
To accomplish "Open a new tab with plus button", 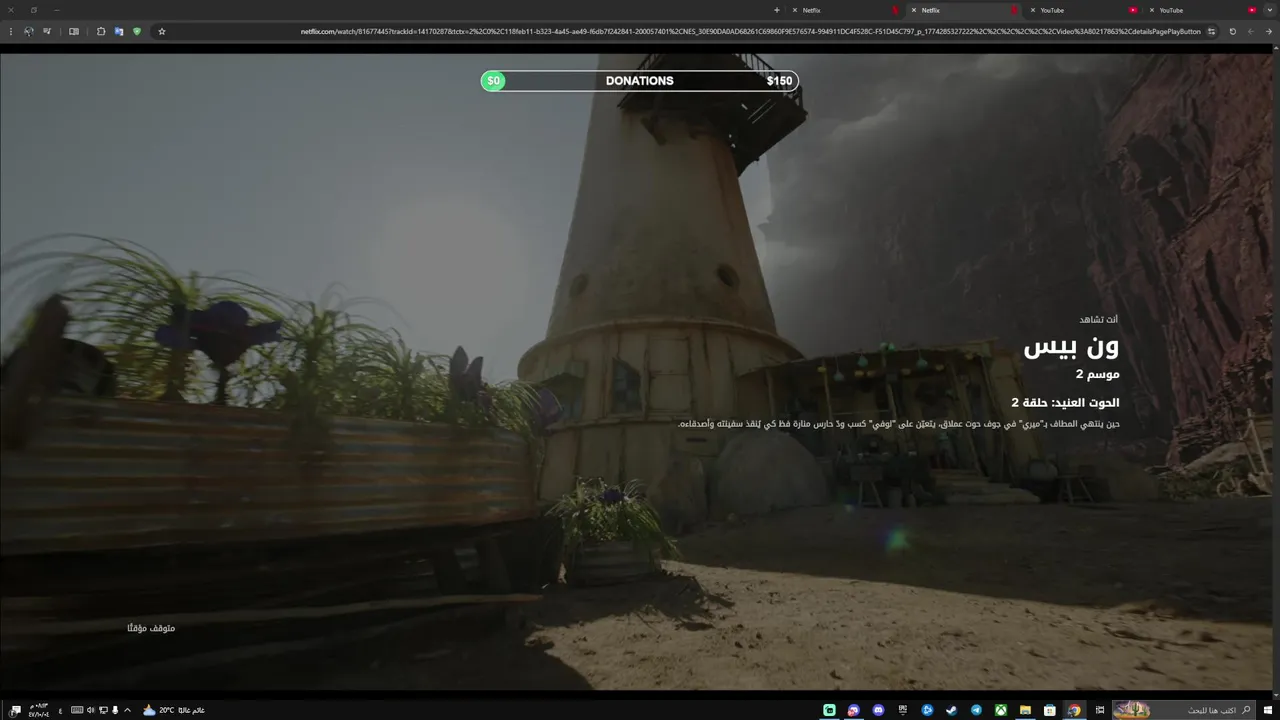I will pos(777,10).
